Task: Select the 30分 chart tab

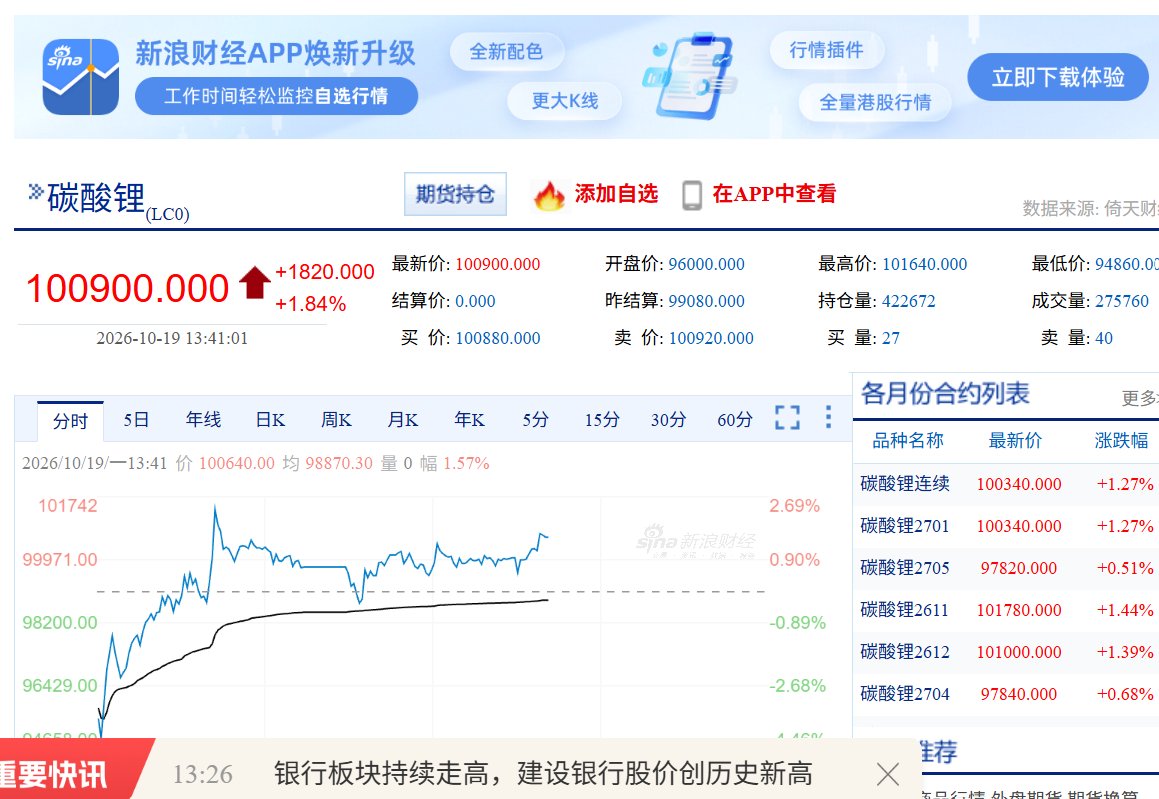Action: coord(668,420)
